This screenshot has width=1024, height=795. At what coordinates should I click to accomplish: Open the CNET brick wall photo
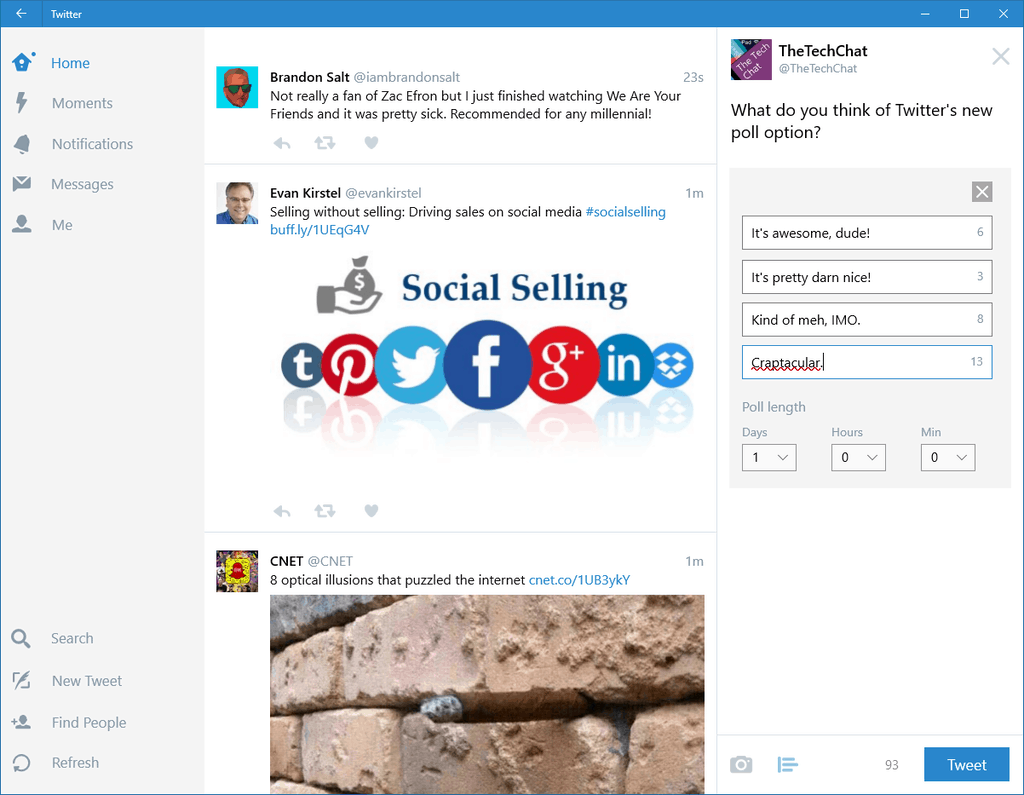click(x=487, y=694)
